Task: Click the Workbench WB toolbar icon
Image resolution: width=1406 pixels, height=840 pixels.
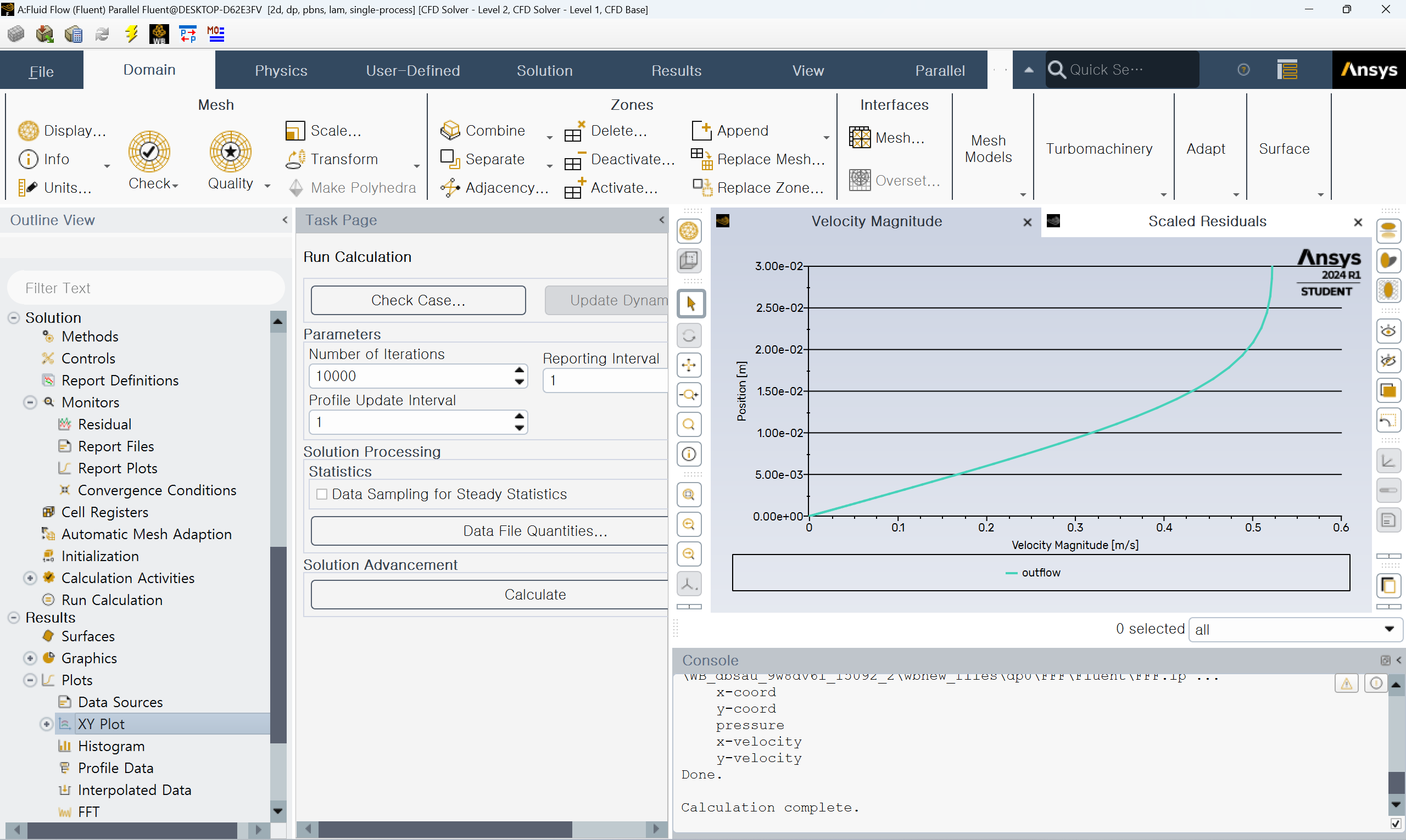Action: (159, 34)
